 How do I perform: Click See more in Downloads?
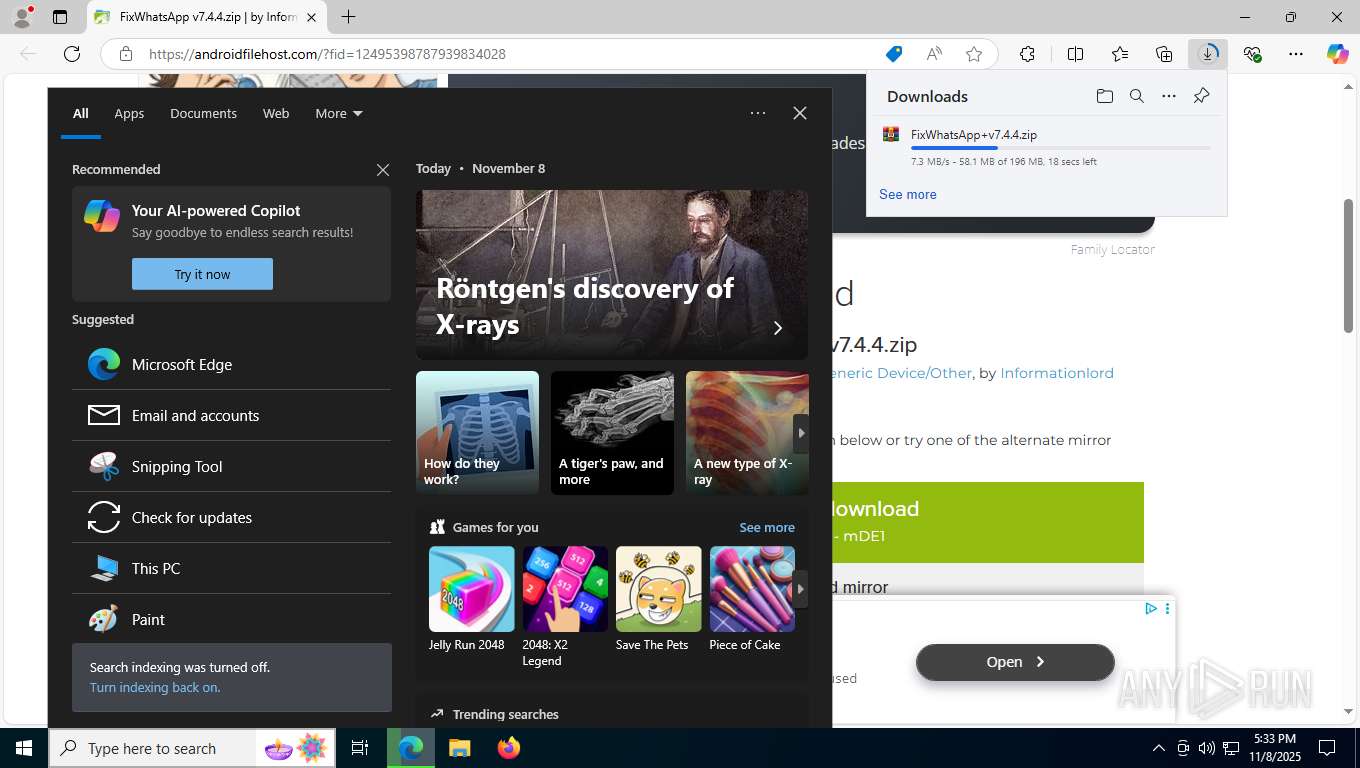pos(908,194)
